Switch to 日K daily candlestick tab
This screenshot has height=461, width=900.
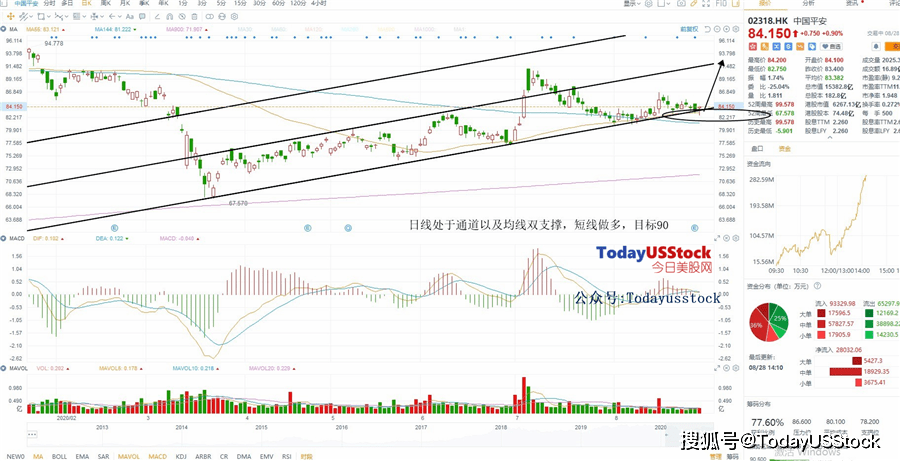click(87, 3)
